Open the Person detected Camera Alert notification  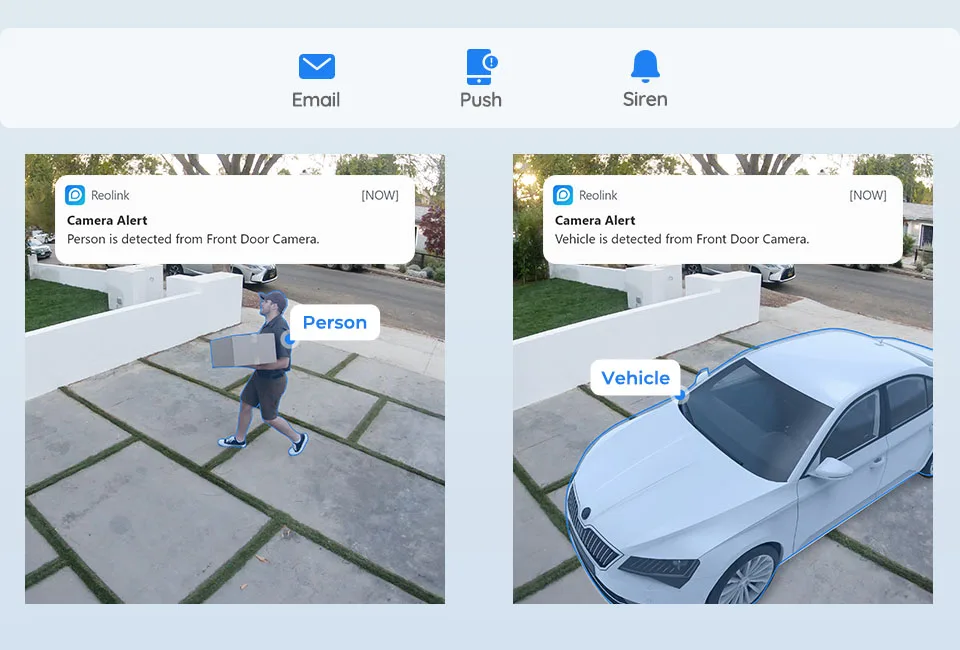tap(234, 220)
